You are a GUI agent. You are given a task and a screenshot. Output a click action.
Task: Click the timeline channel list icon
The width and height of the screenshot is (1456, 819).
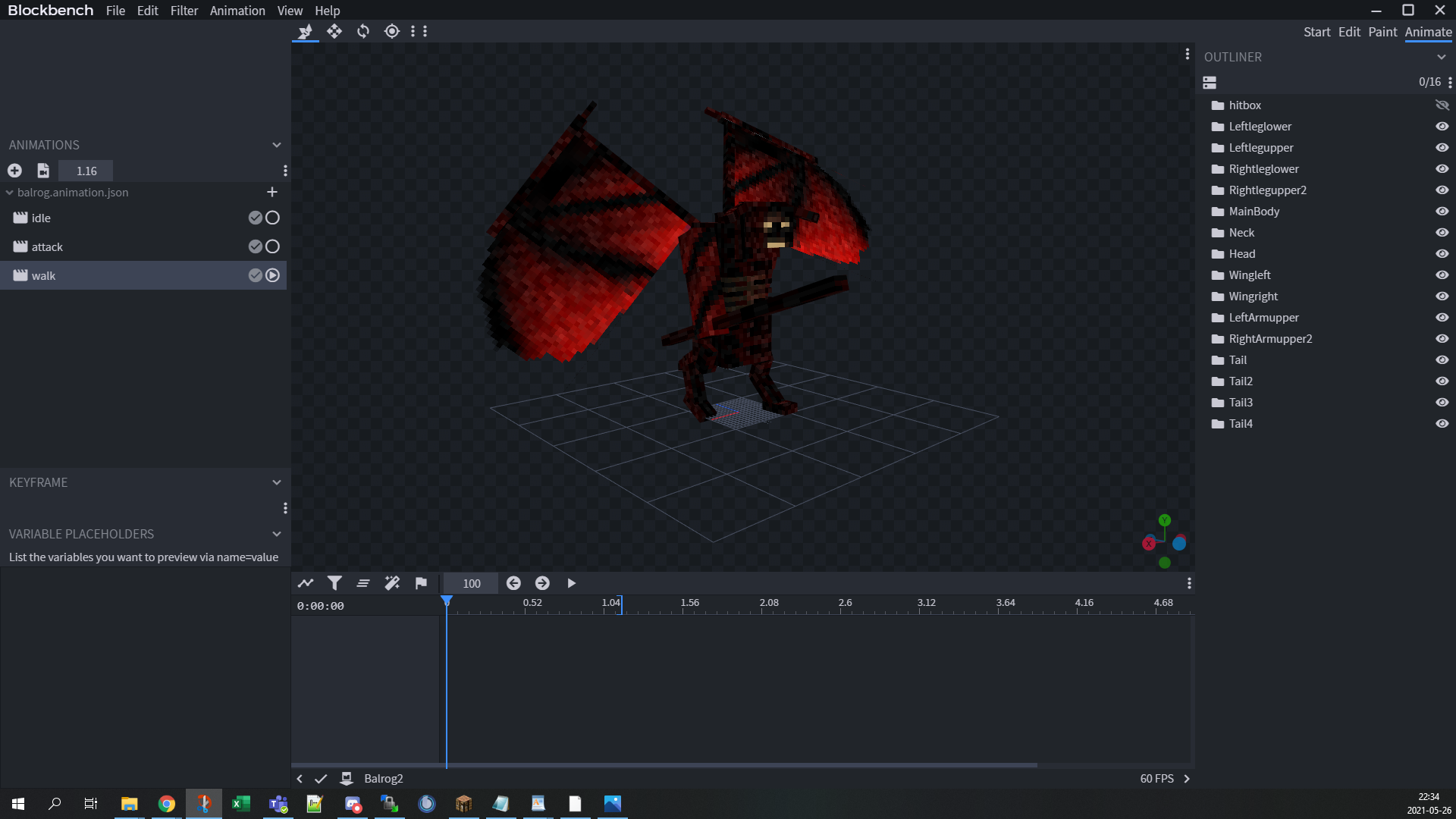[x=363, y=583]
